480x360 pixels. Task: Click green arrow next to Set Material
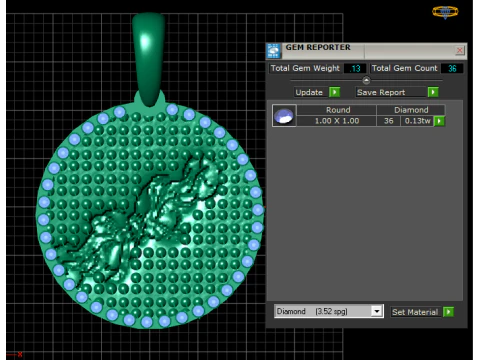click(448, 312)
